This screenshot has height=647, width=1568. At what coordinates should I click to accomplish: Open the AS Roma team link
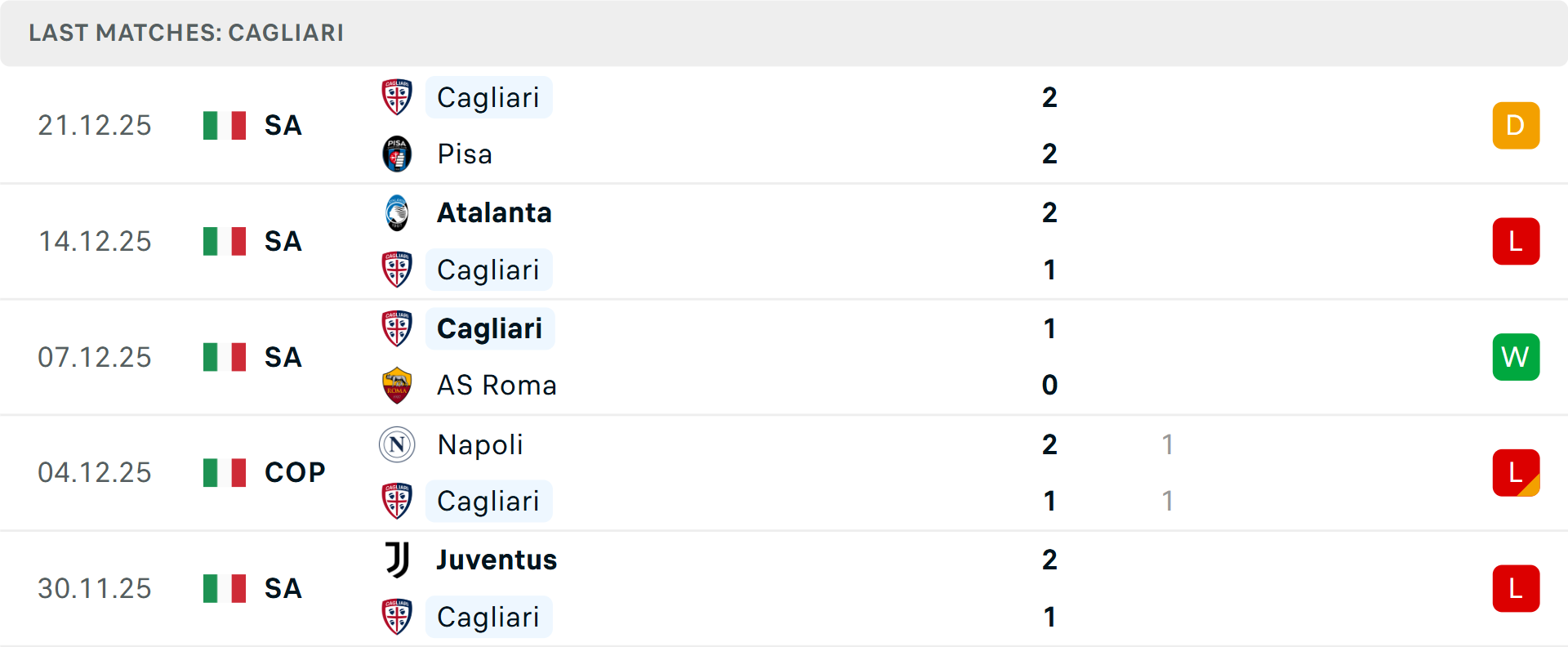coord(497,385)
